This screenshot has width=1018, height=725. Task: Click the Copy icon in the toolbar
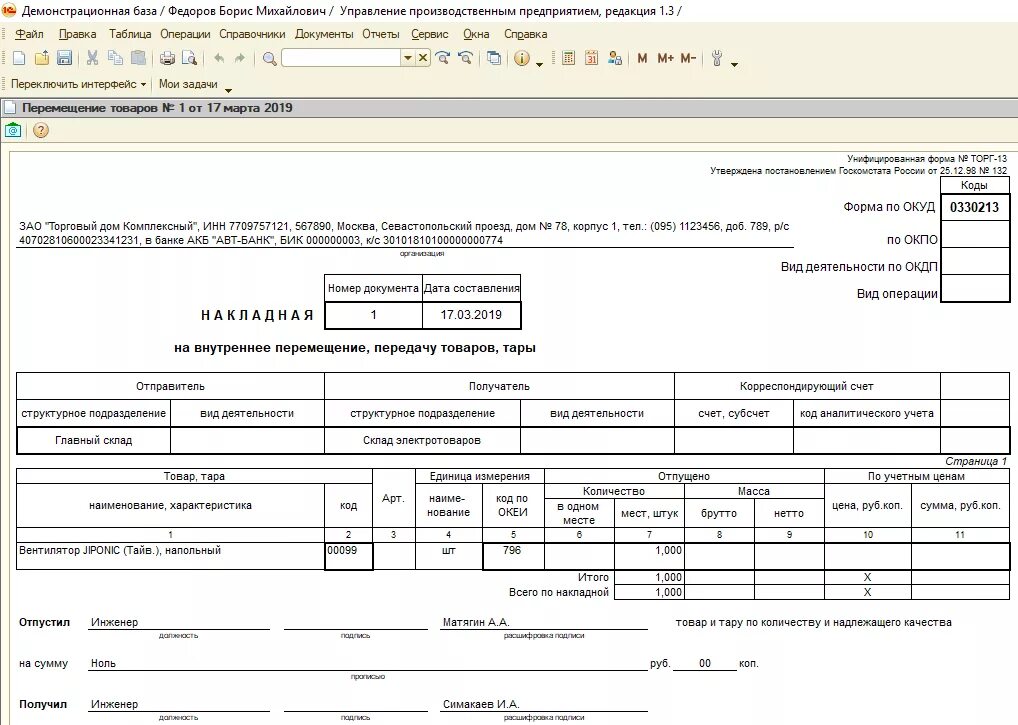pyautogui.click(x=116, y=58)
